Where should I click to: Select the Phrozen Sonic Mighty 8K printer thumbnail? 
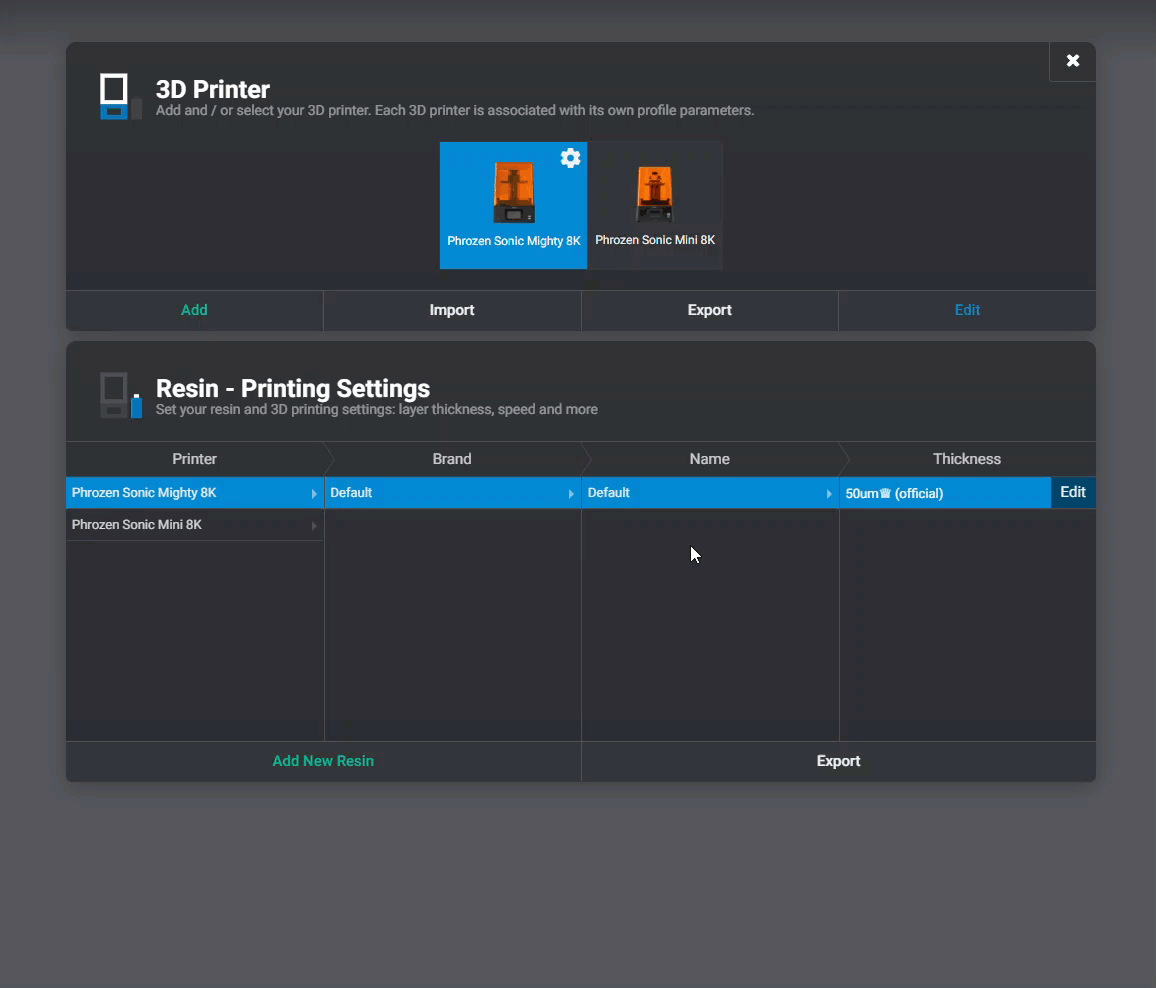tap(513, 205)
